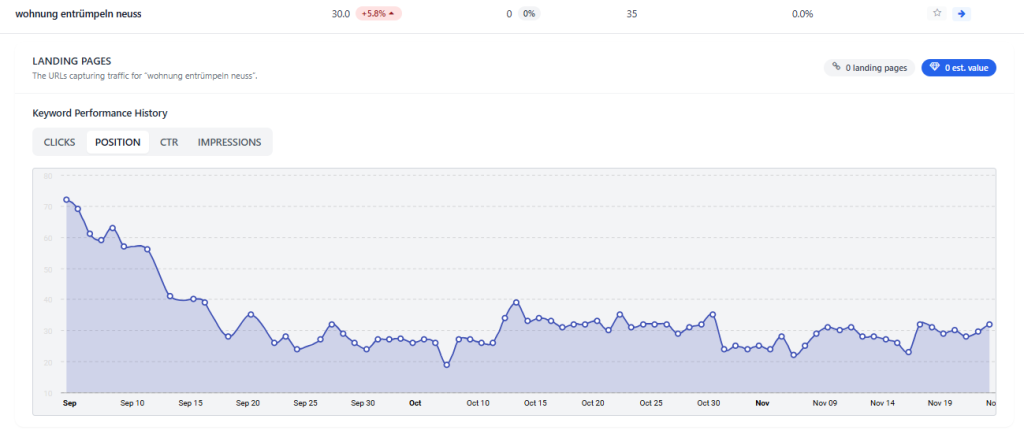
Task: Click the impressions value 35
Action: 632,14
